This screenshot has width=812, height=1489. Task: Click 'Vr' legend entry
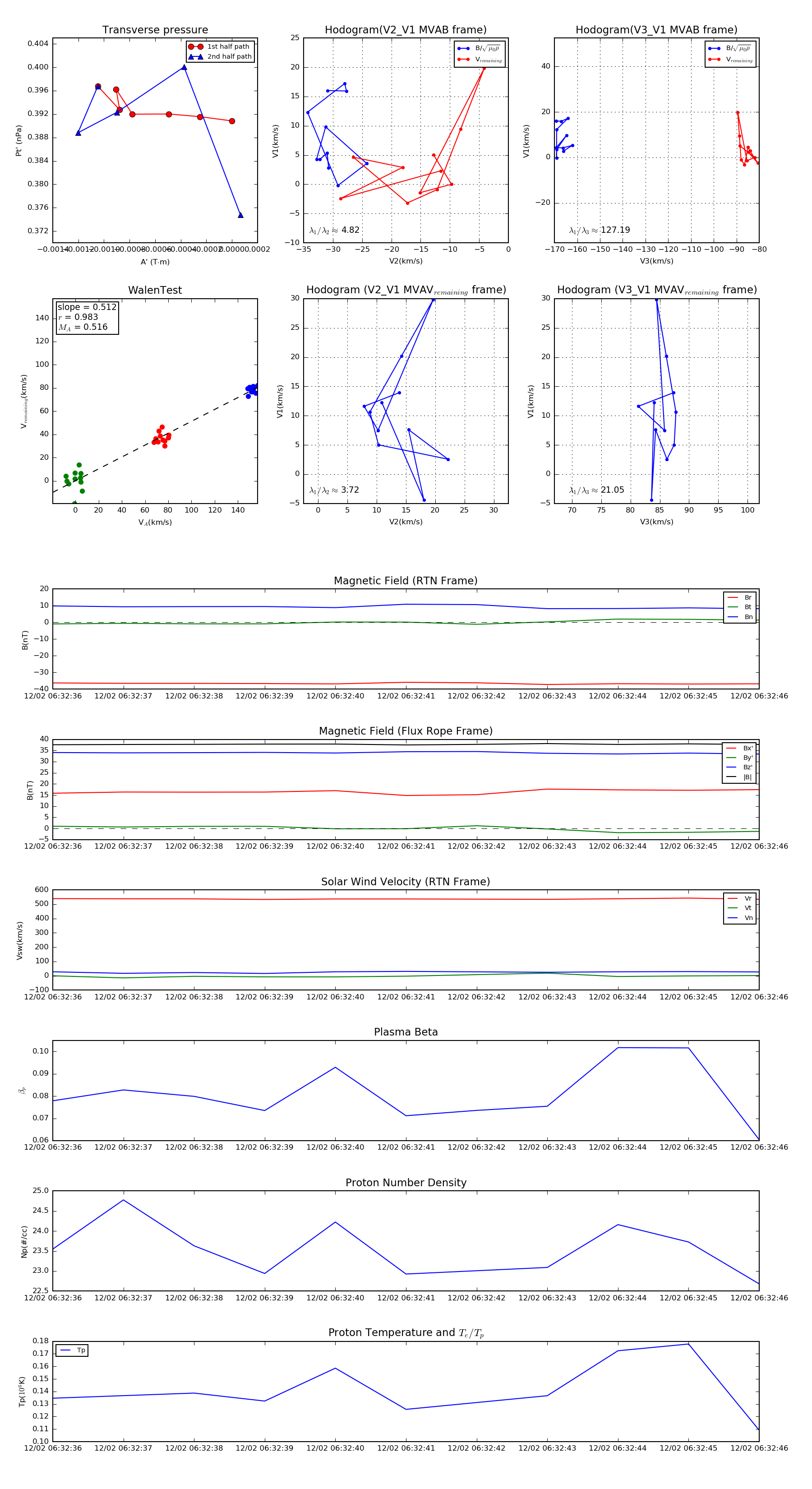[x=740, y=898]
